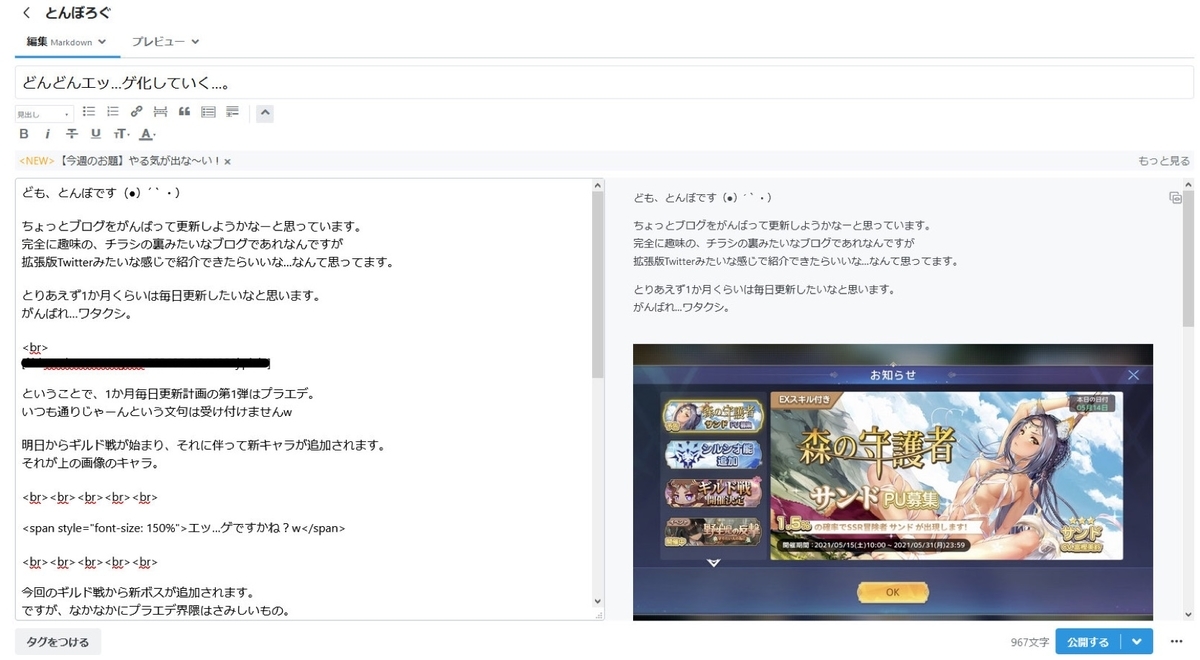
Task: Insert a hyperlink with the chain icon
Action: 137,112
